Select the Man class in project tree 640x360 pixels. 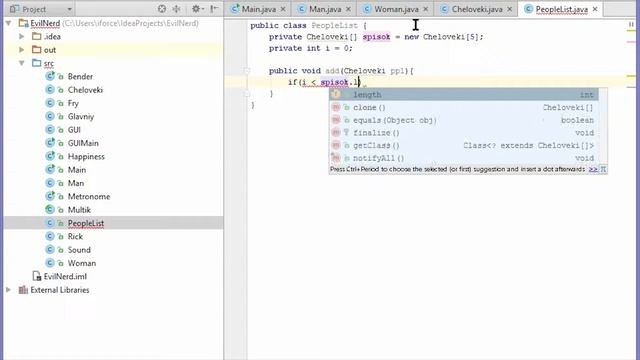(x=76, y=183)
